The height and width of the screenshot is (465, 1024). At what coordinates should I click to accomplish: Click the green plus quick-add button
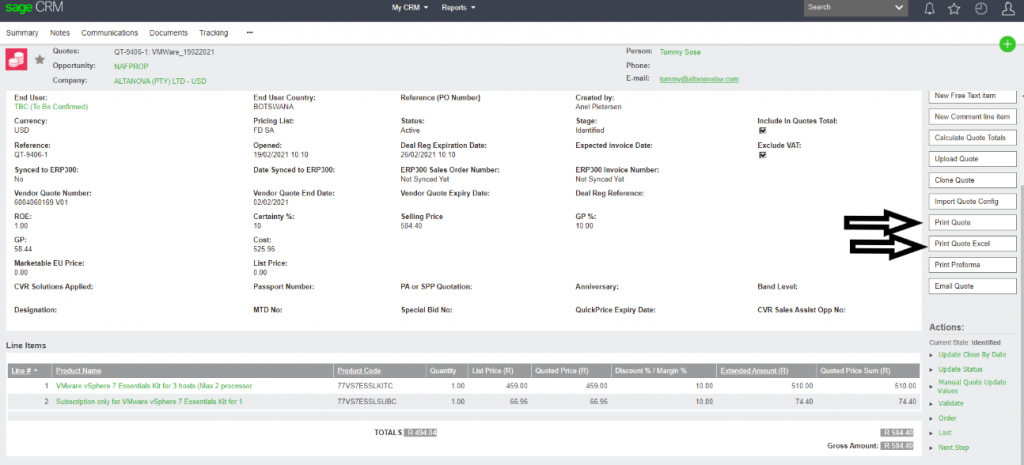[1007, 44]
